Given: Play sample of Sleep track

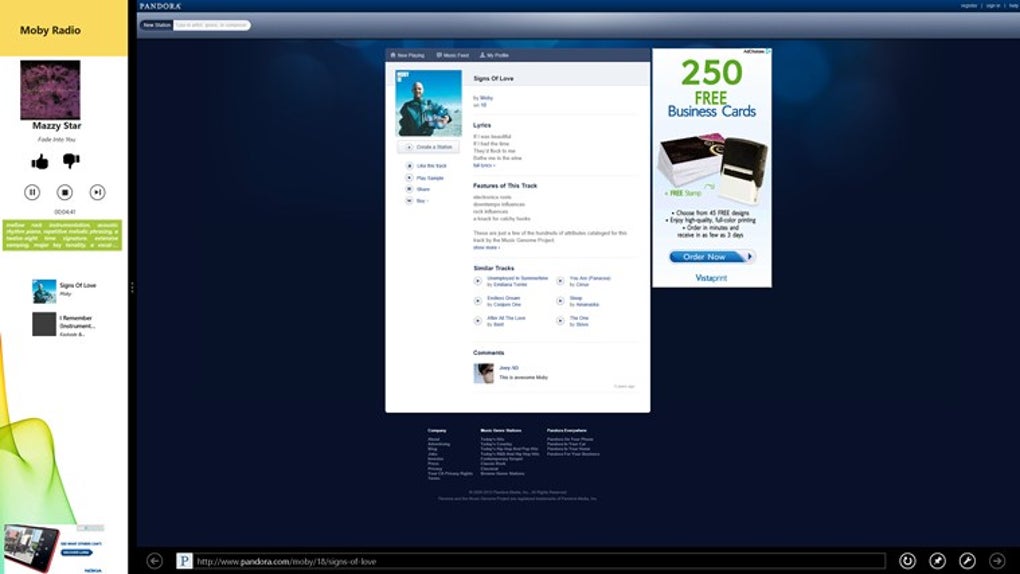Looking at the screenshot, I should 560,301.
